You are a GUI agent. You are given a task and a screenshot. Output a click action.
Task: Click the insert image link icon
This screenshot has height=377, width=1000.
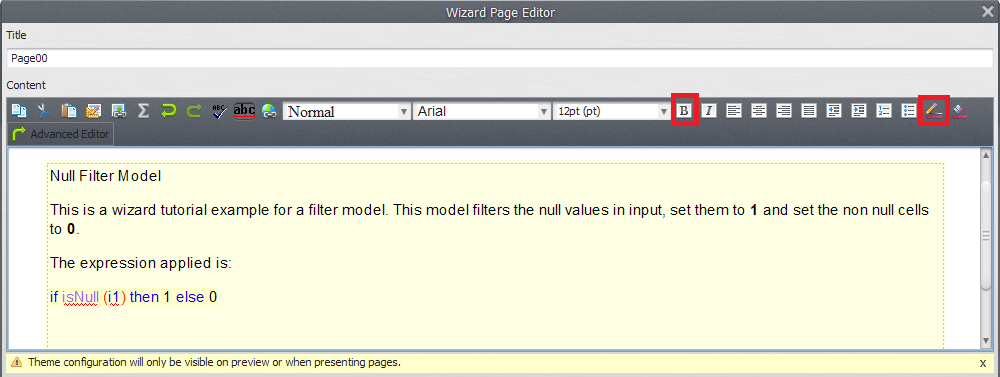tap(119, 111)
